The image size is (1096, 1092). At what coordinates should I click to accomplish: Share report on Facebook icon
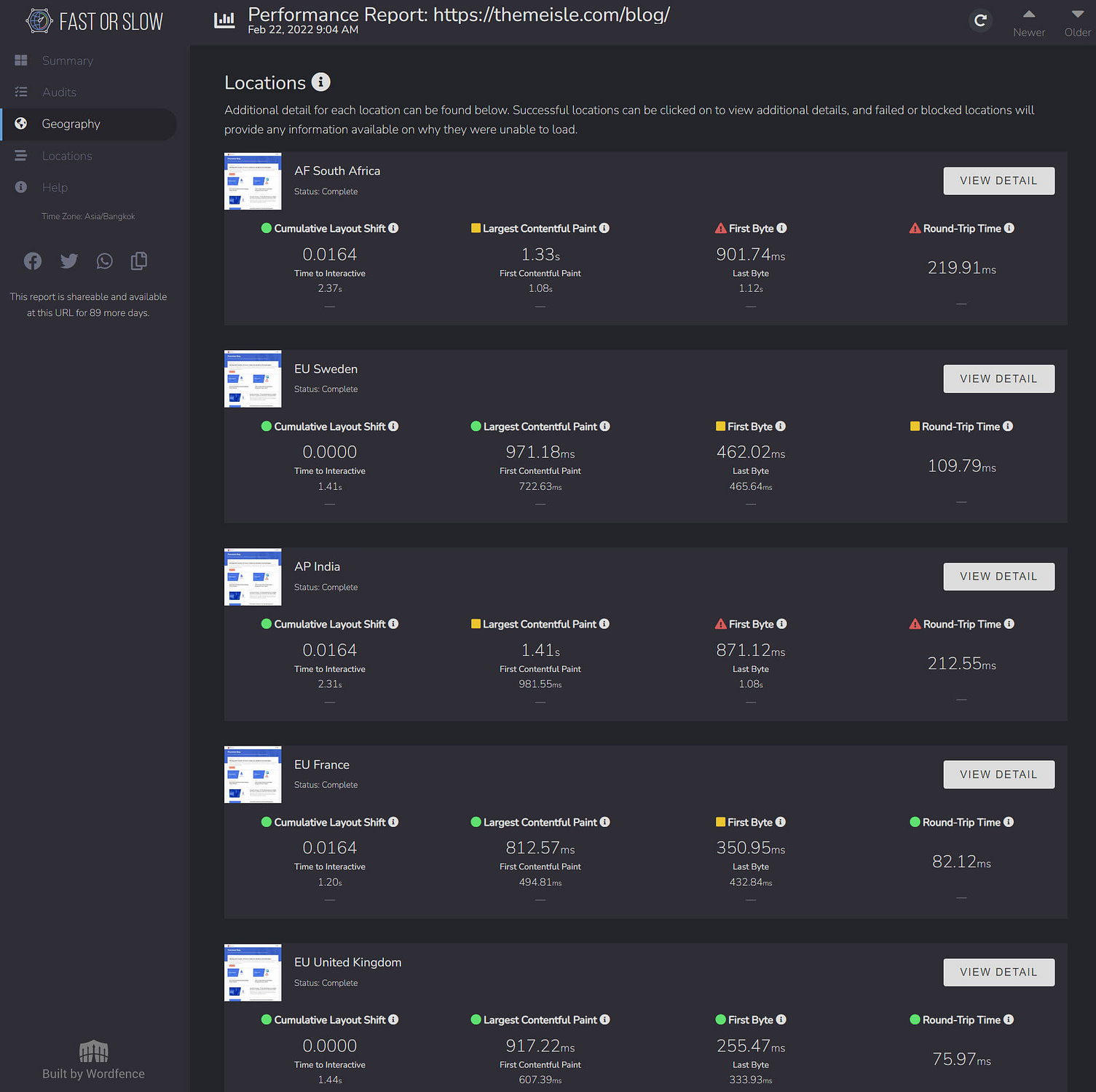(x=33, y=261)
